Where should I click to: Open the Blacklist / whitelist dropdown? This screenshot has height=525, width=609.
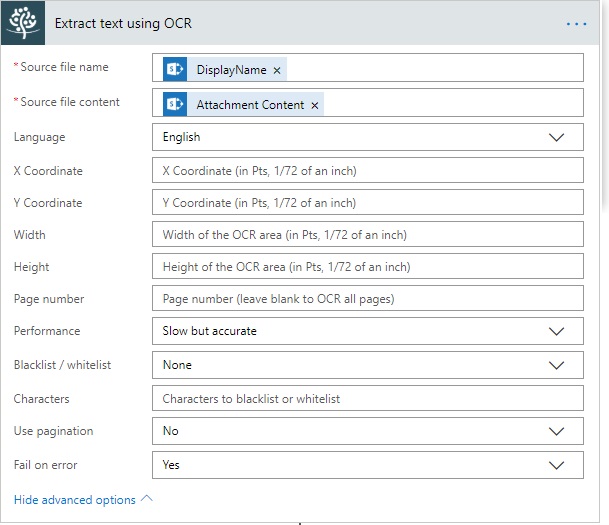click(557, 365)
